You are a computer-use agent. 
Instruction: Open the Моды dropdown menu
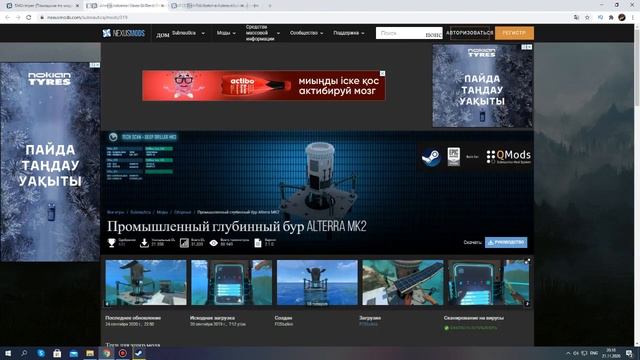click(x=226, y=33)
